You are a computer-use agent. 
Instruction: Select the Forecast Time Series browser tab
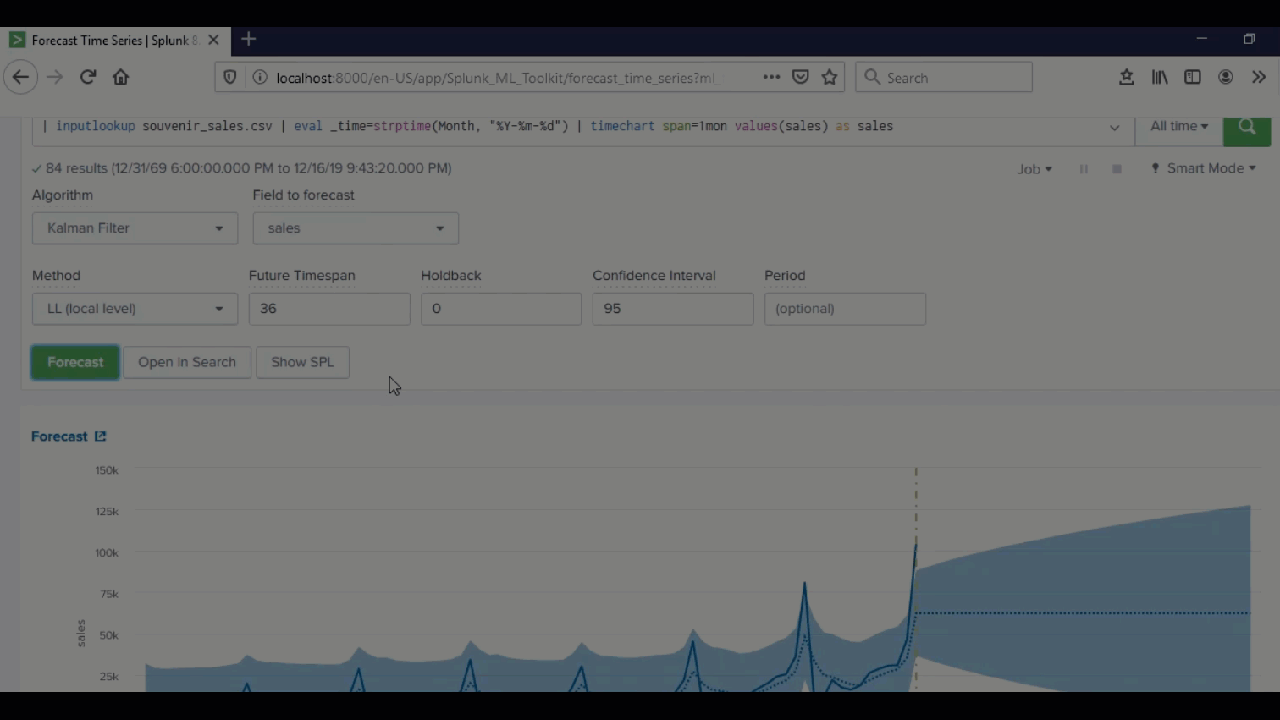pyautogui.click(x=110, y=40)
